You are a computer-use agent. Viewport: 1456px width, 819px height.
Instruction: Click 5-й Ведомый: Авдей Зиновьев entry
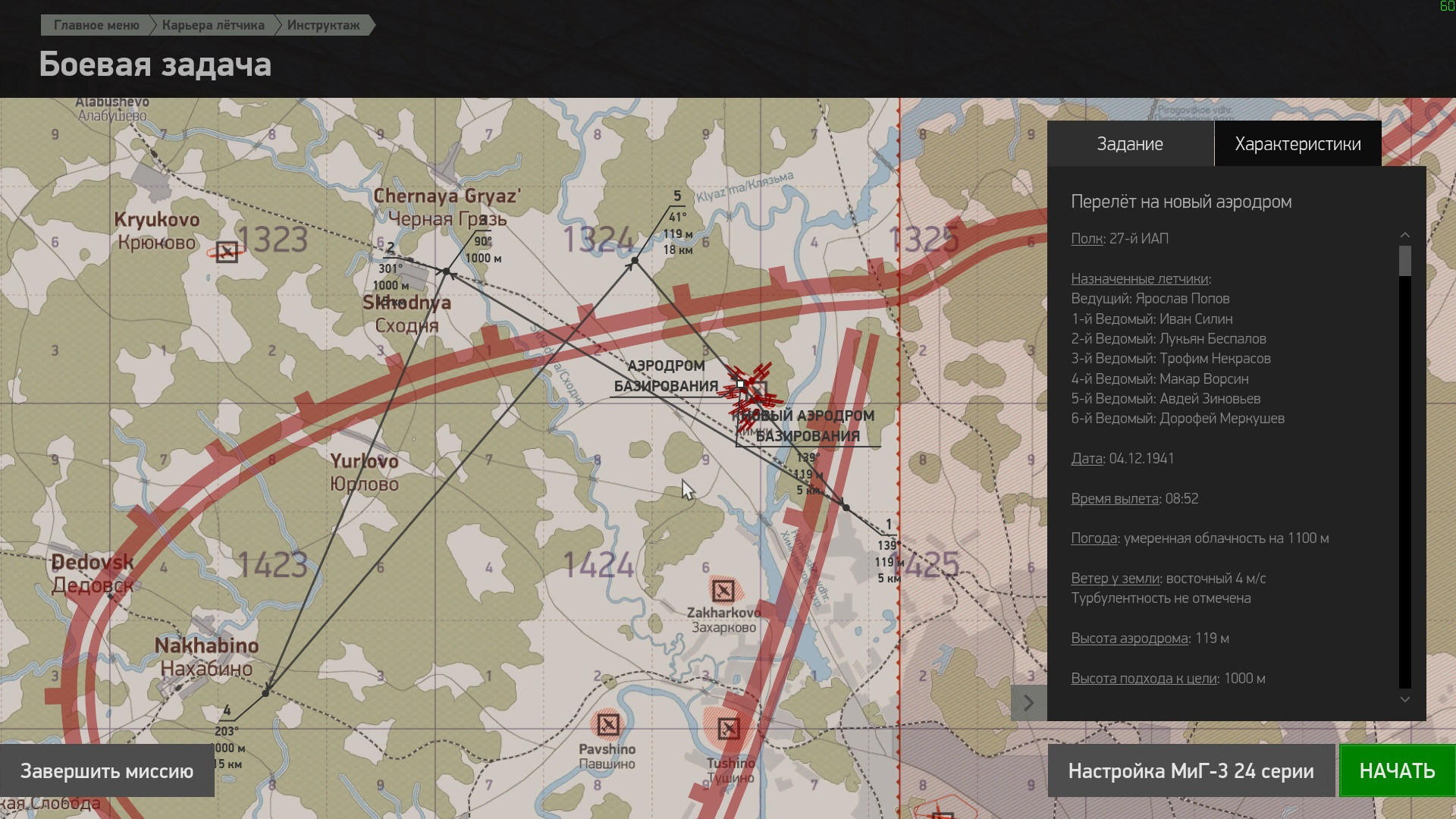tap(1166, 398)
